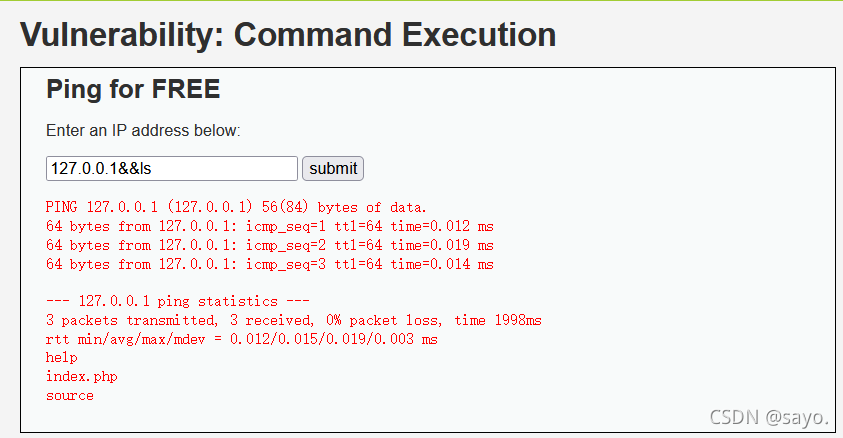Click the 'PING 127.0.0.1 (127.0.0.1) 56(84)' output line

tap(236, 207)
